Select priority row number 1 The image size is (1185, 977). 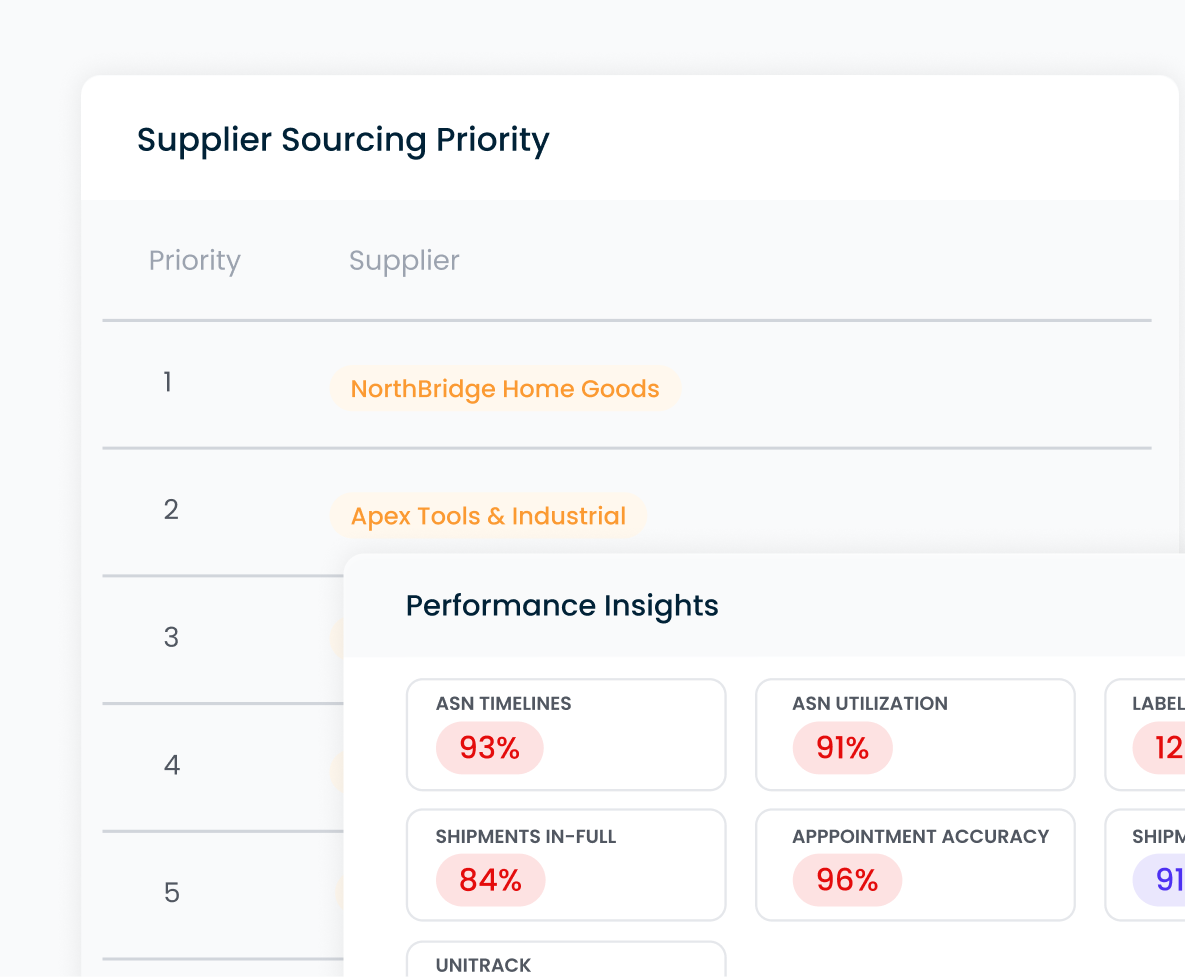(x=168, y=382)
